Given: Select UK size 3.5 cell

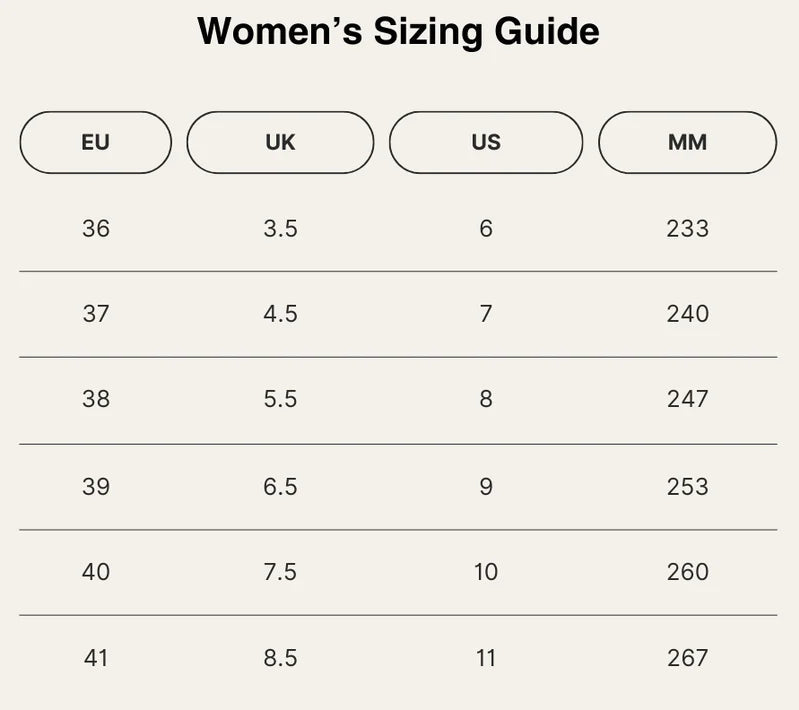Looking at the screenshot, I should coord(280,229).
